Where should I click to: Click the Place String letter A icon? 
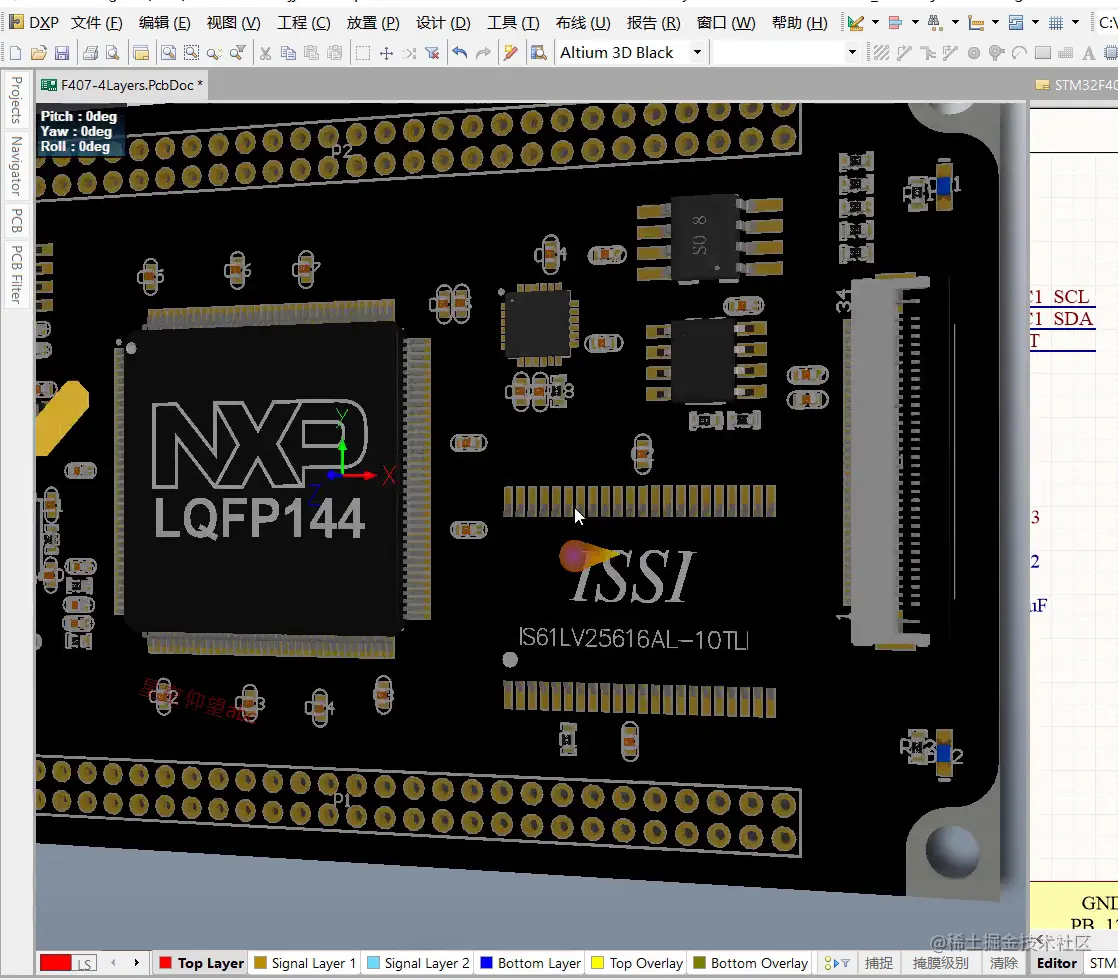1088,53
